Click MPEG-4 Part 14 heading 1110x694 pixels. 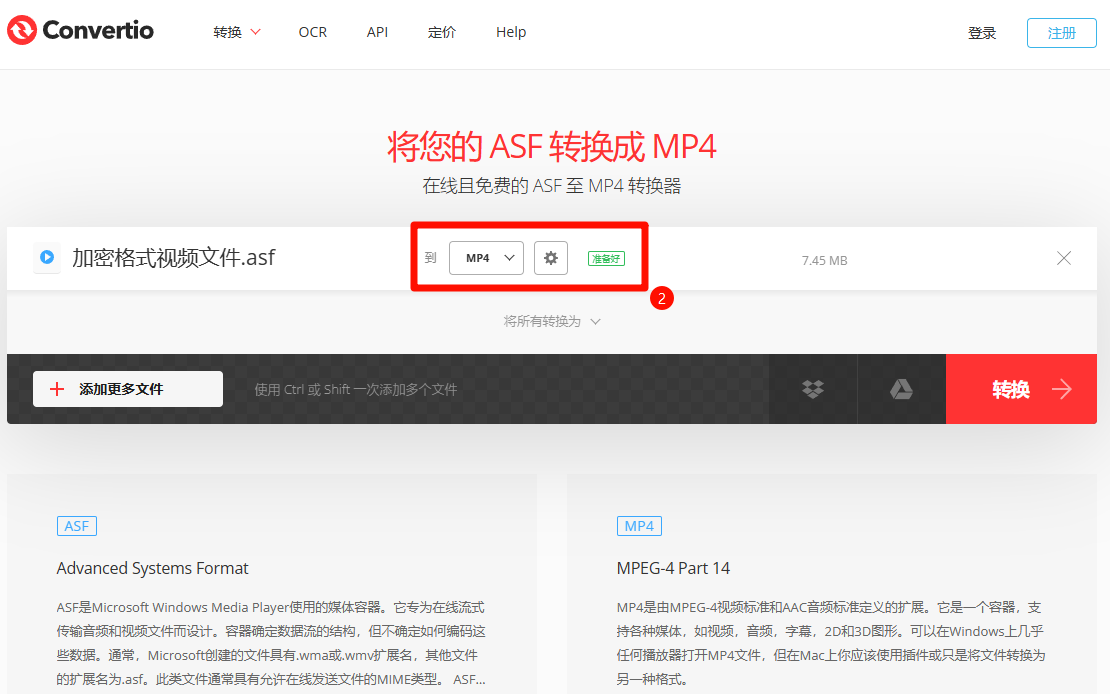pos(673,568)
